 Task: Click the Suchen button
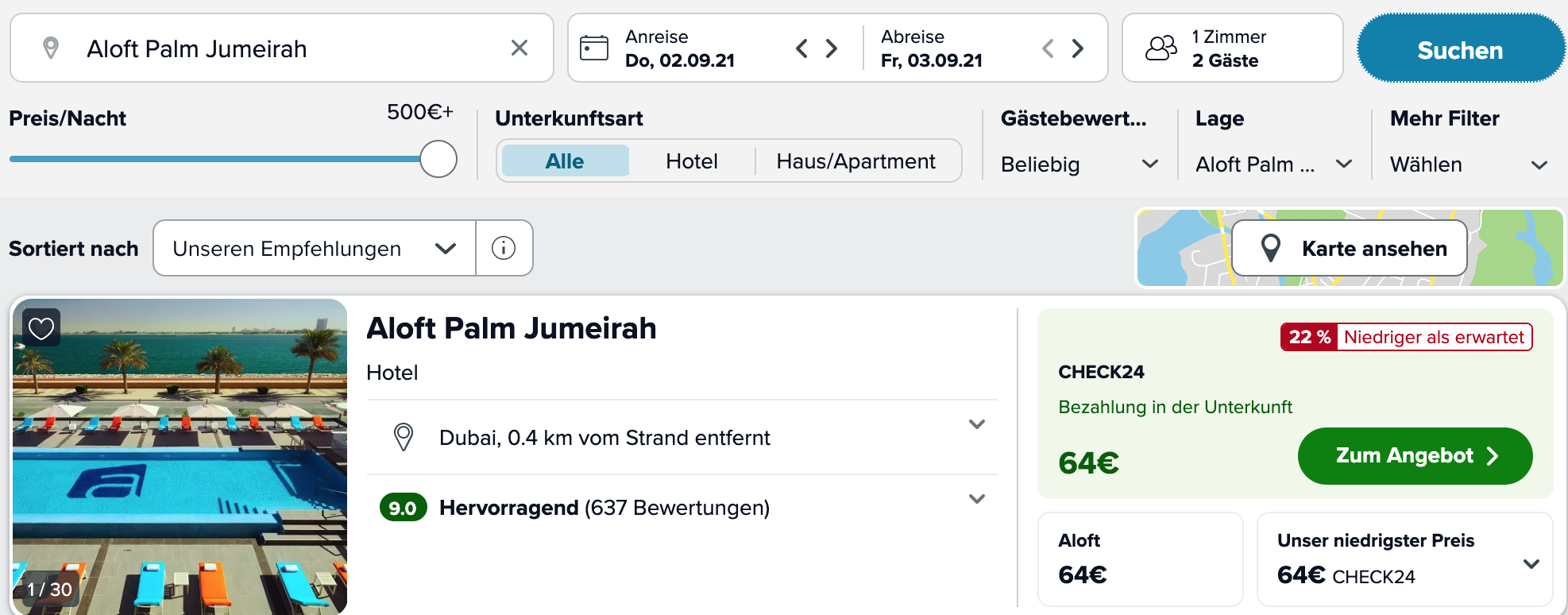point(1460,50)
